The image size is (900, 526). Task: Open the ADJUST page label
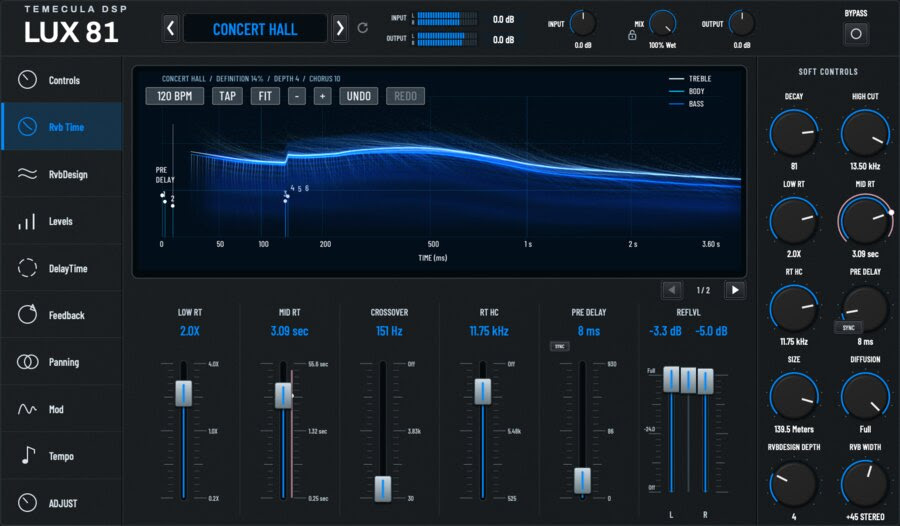[63, 504]
